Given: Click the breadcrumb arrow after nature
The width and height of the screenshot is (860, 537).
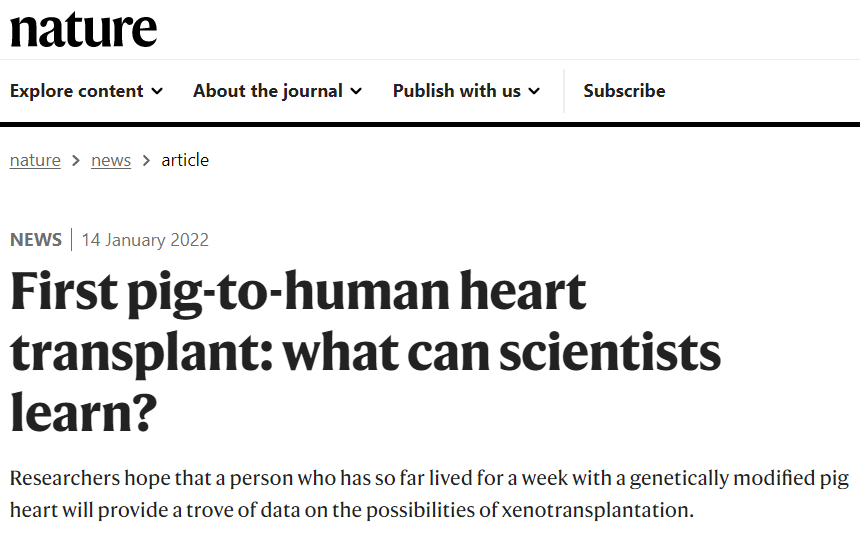Looking at the screenshot, I should [76, 161].
